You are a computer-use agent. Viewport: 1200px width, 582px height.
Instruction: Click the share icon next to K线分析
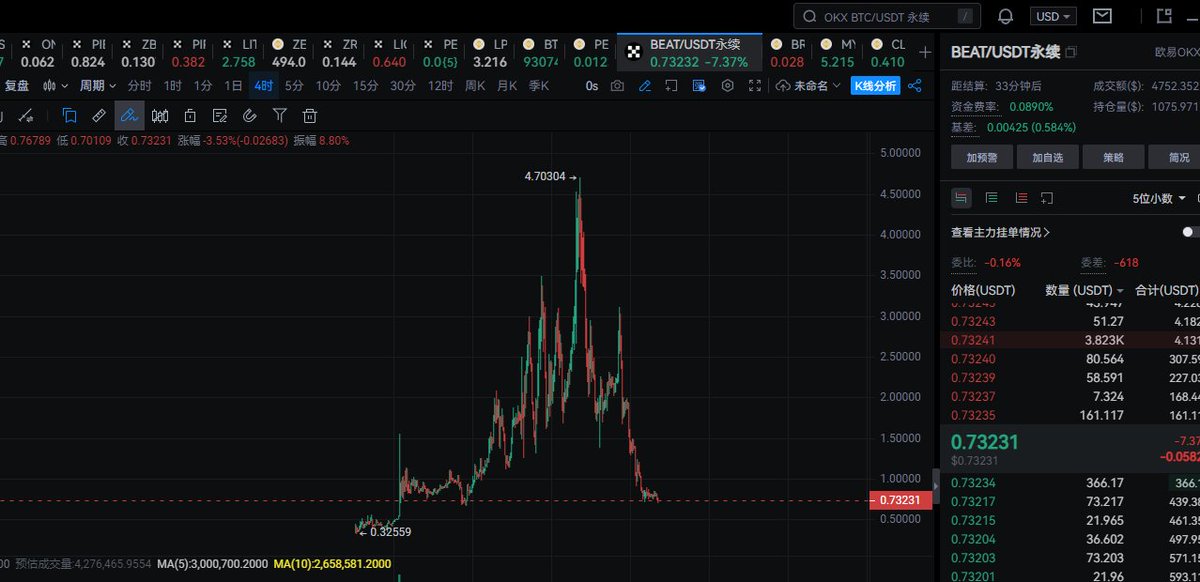[x=914, y=86]
